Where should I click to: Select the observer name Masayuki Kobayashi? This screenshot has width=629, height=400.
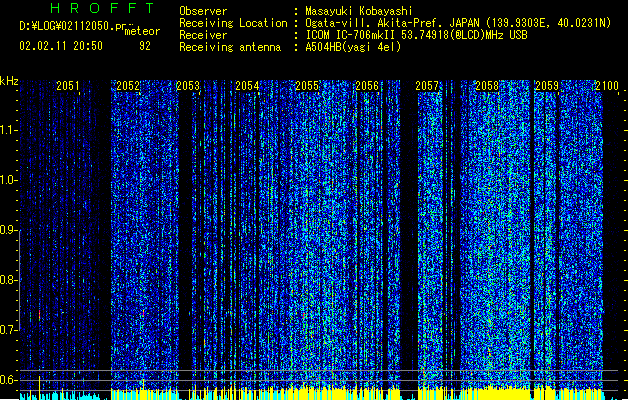click(359, 11)
